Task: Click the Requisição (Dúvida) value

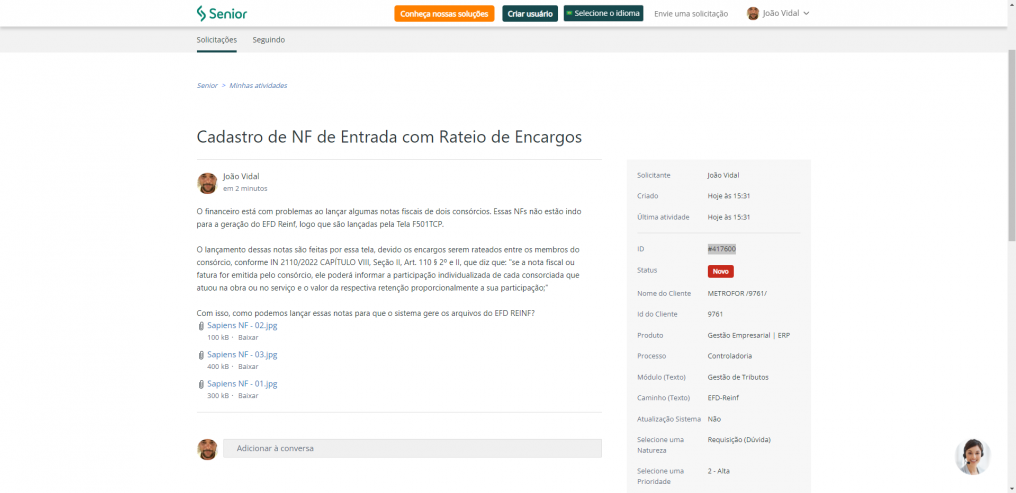Action: pos(739,440)
